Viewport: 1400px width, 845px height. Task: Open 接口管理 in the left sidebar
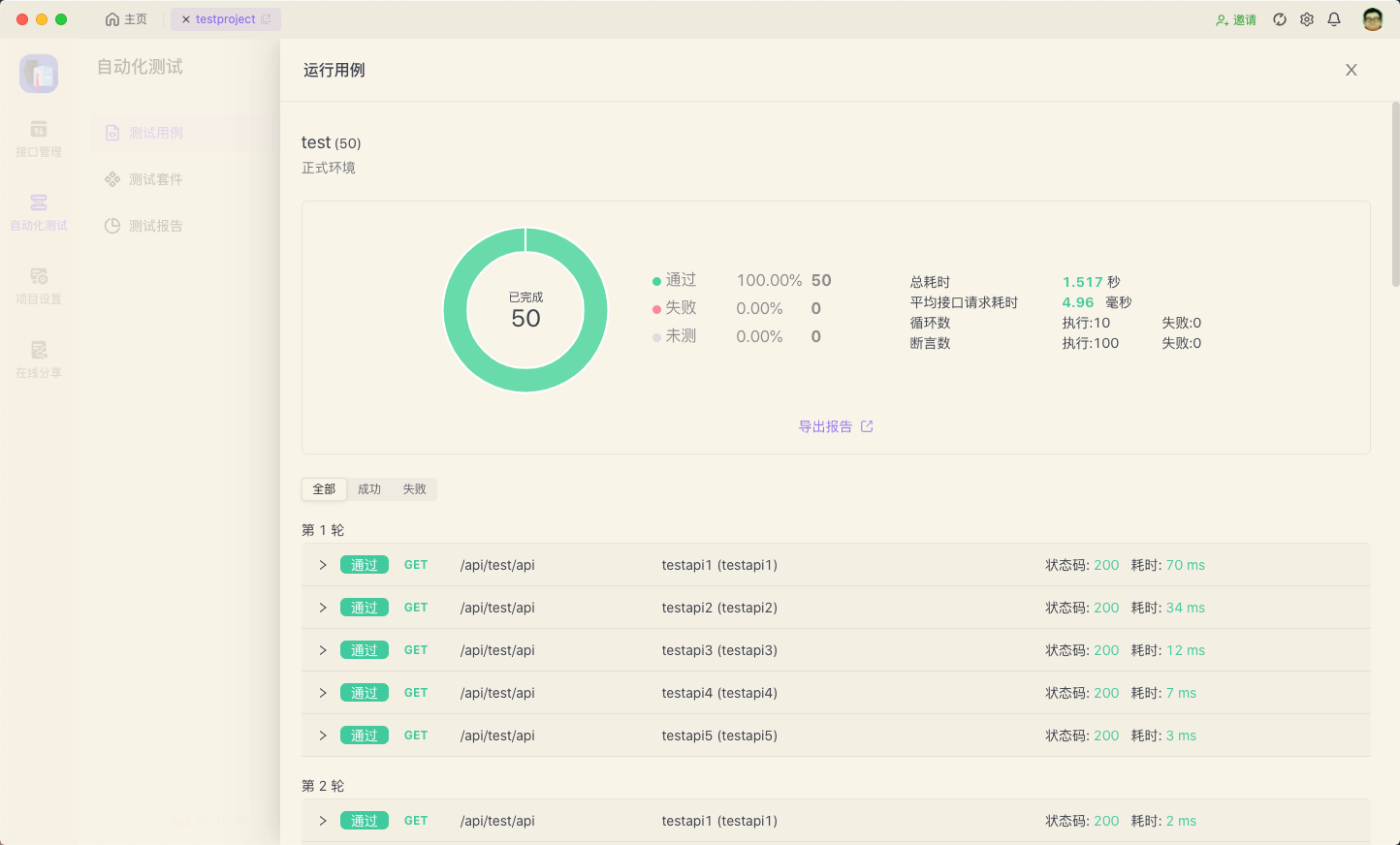click(x=39, y=139)
